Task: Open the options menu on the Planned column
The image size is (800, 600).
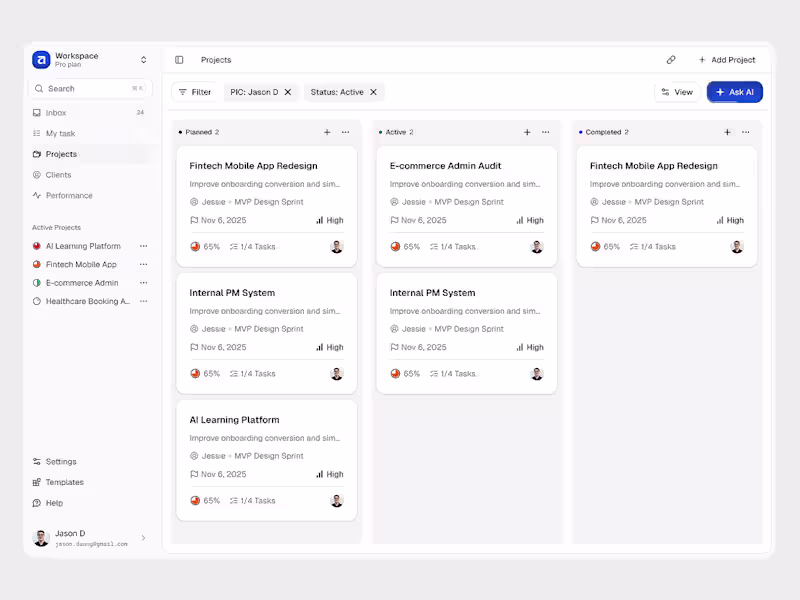Action: [x=345, y=131]
